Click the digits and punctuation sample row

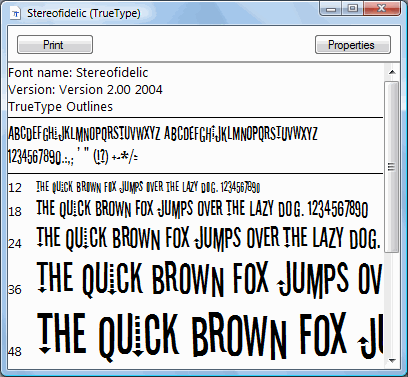tap(73, 156)
